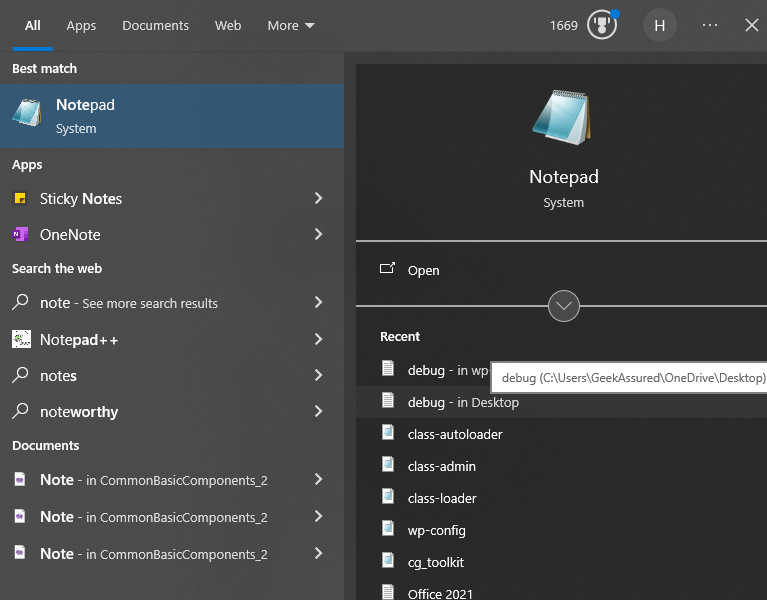Click the Notepad++ search suggestion icon
This screenshot has width=767, height=600.
pos(21,339)
